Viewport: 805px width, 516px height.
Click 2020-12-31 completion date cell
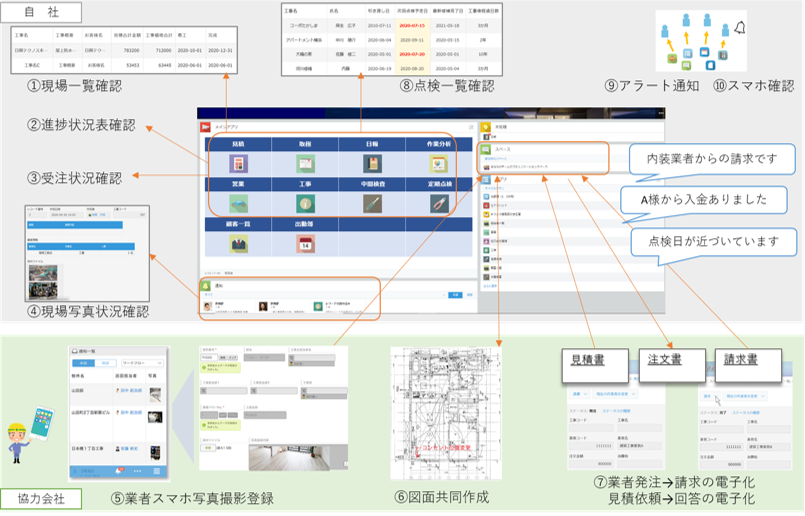click(220, 50)
